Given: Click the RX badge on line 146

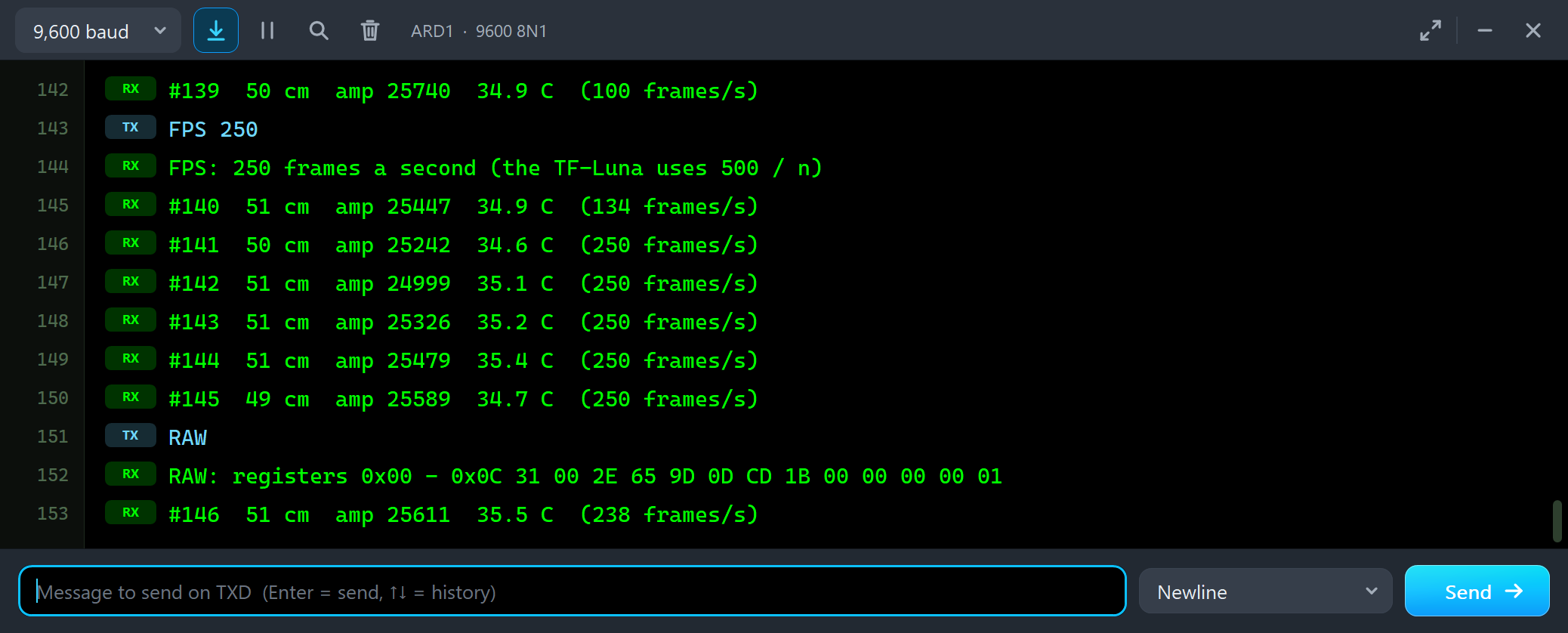Looking at the screenshot, I should pyautogui.click(x=131, y=243).
